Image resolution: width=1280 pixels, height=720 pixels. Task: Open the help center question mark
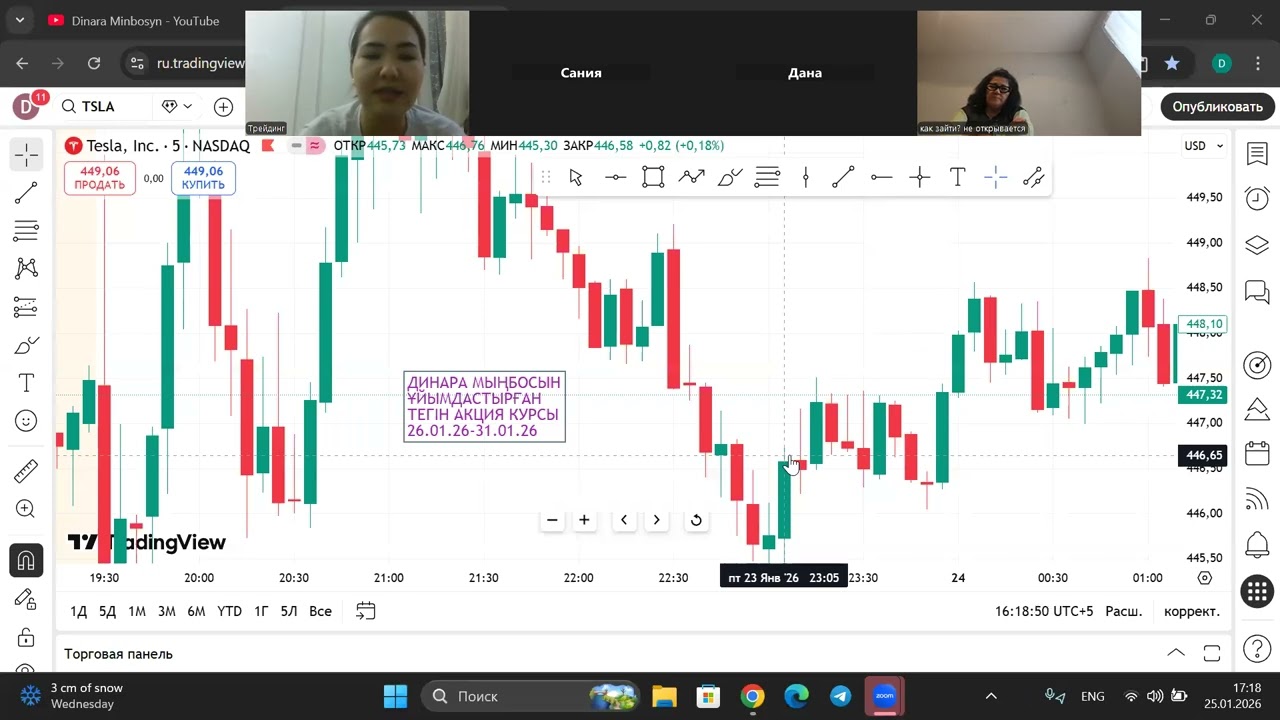point(1257,648)
